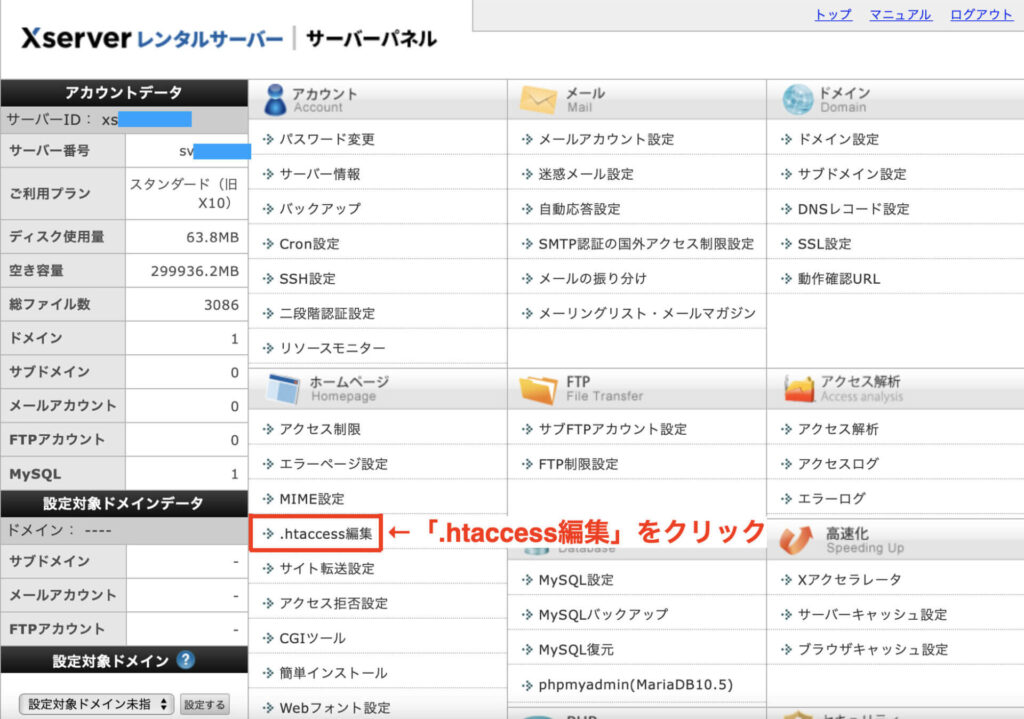Open DNSレコード設定
Image resolution: width=1024 pixels, height=719 pixels.
[853, 209]
